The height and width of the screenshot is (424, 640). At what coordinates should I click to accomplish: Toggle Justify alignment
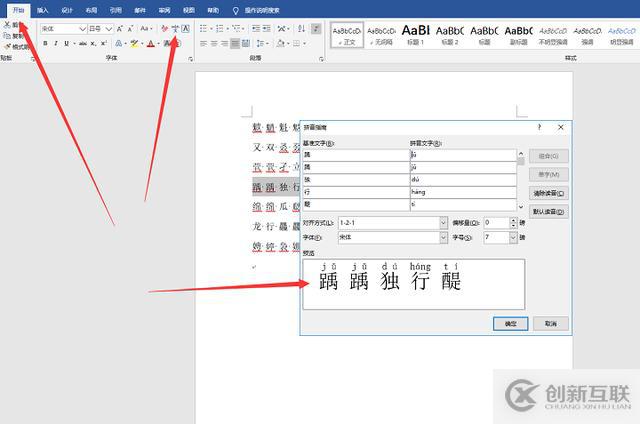235,43
